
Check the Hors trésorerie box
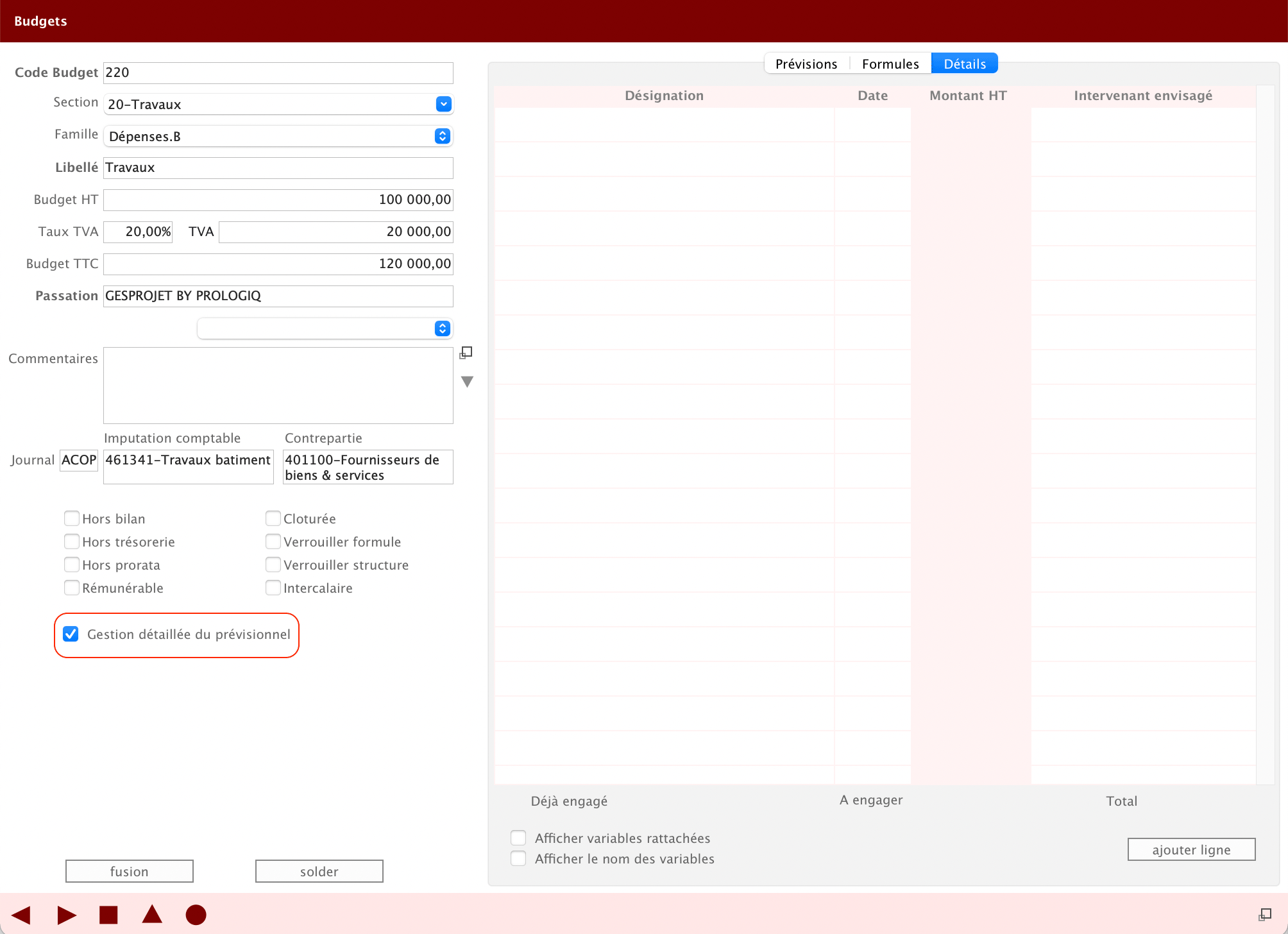[x=72, y=541]
